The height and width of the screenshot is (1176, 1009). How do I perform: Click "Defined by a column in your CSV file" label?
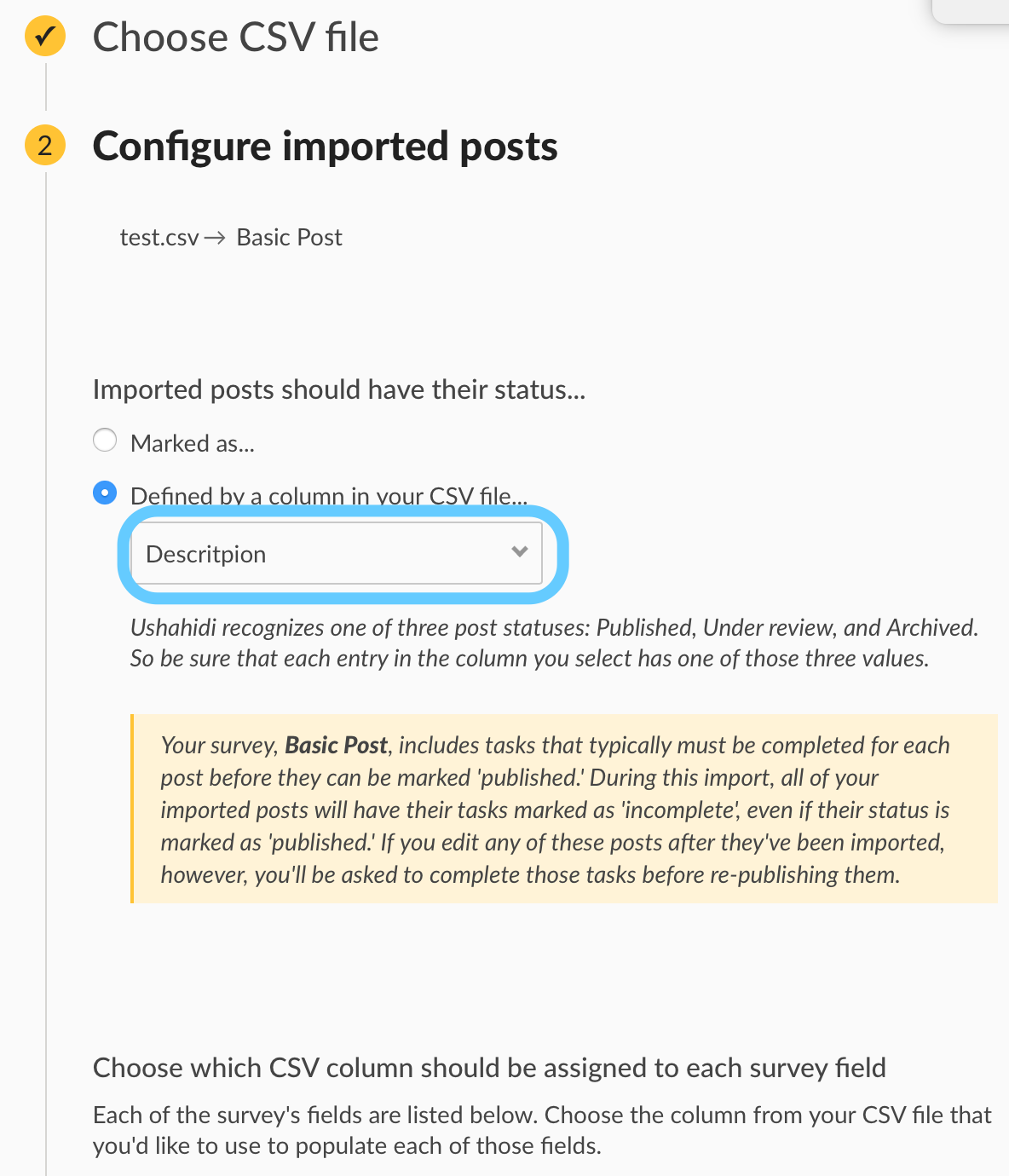329,496
